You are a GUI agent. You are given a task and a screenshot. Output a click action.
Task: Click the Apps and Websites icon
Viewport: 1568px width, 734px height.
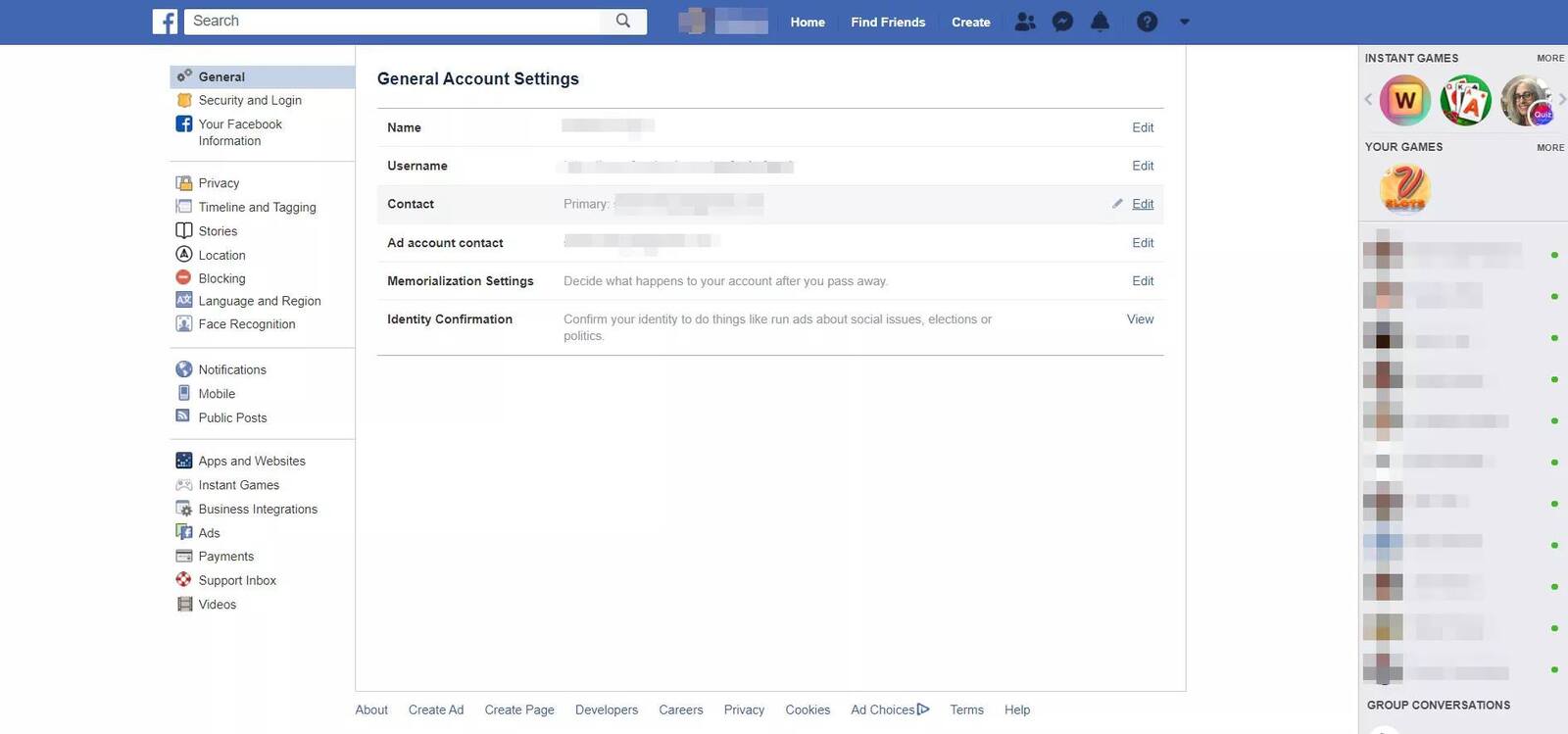[183, 461]
